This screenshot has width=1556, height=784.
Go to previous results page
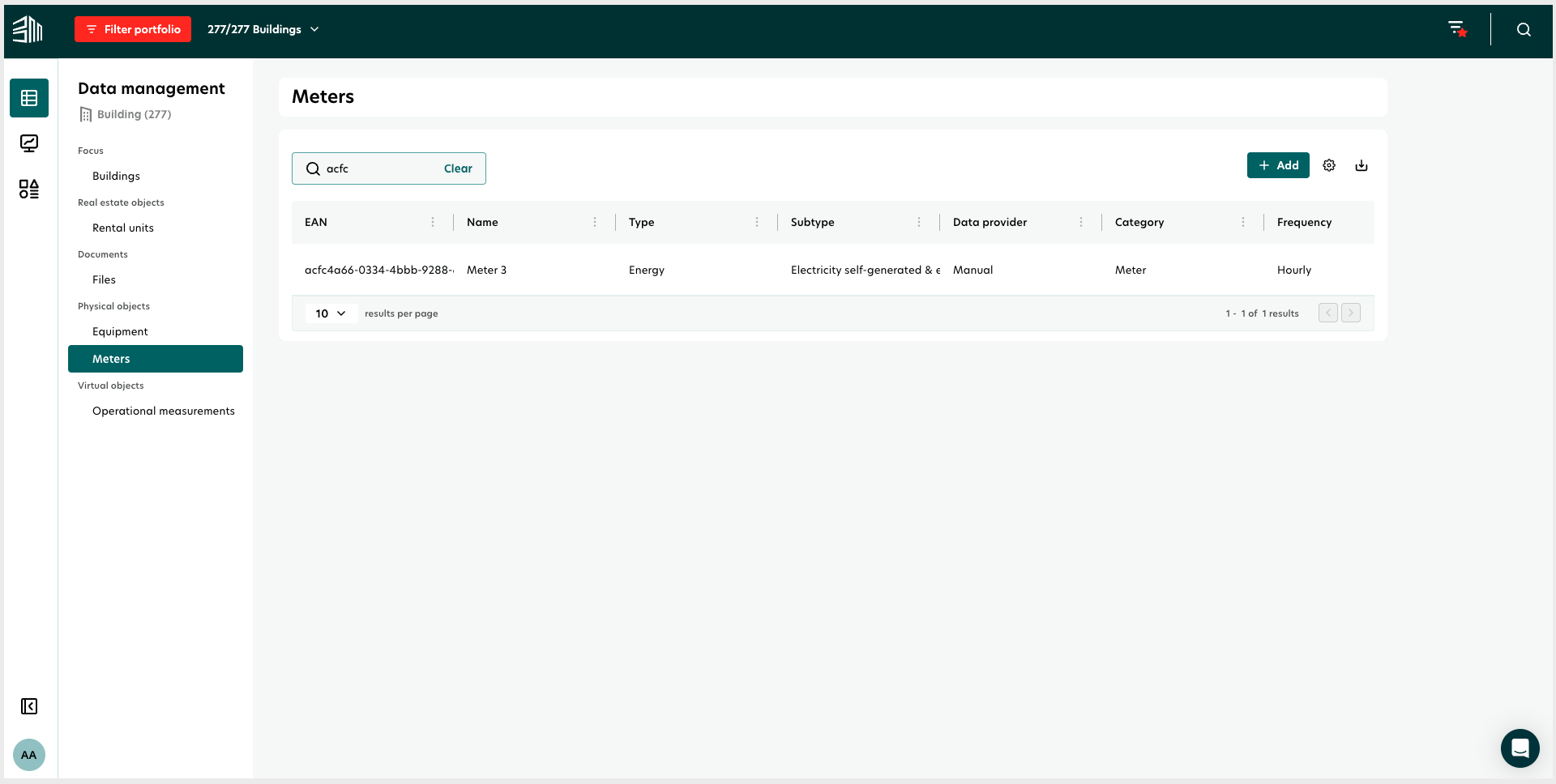[1328, 313]
